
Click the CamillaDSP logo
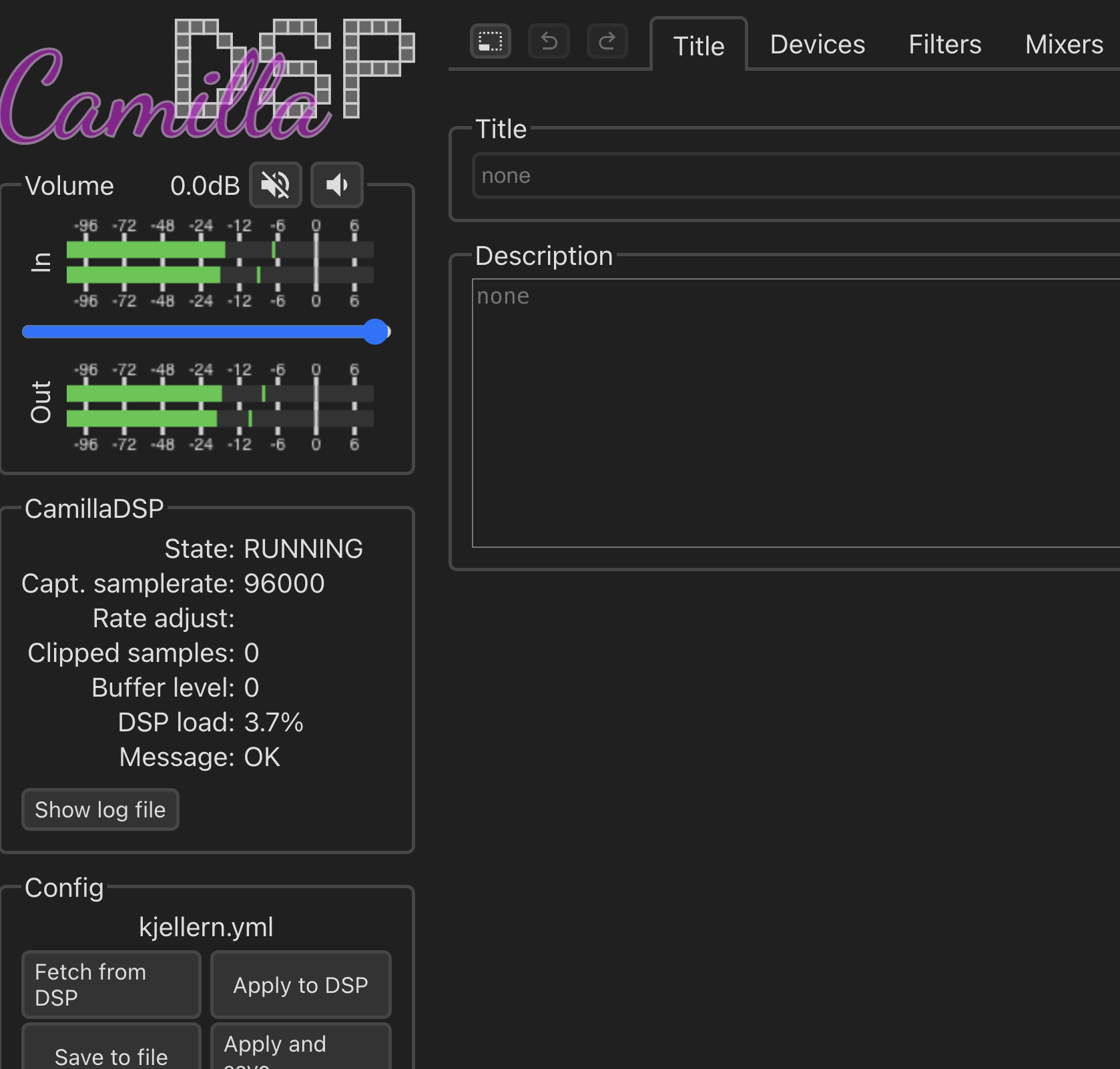(207, 80)
